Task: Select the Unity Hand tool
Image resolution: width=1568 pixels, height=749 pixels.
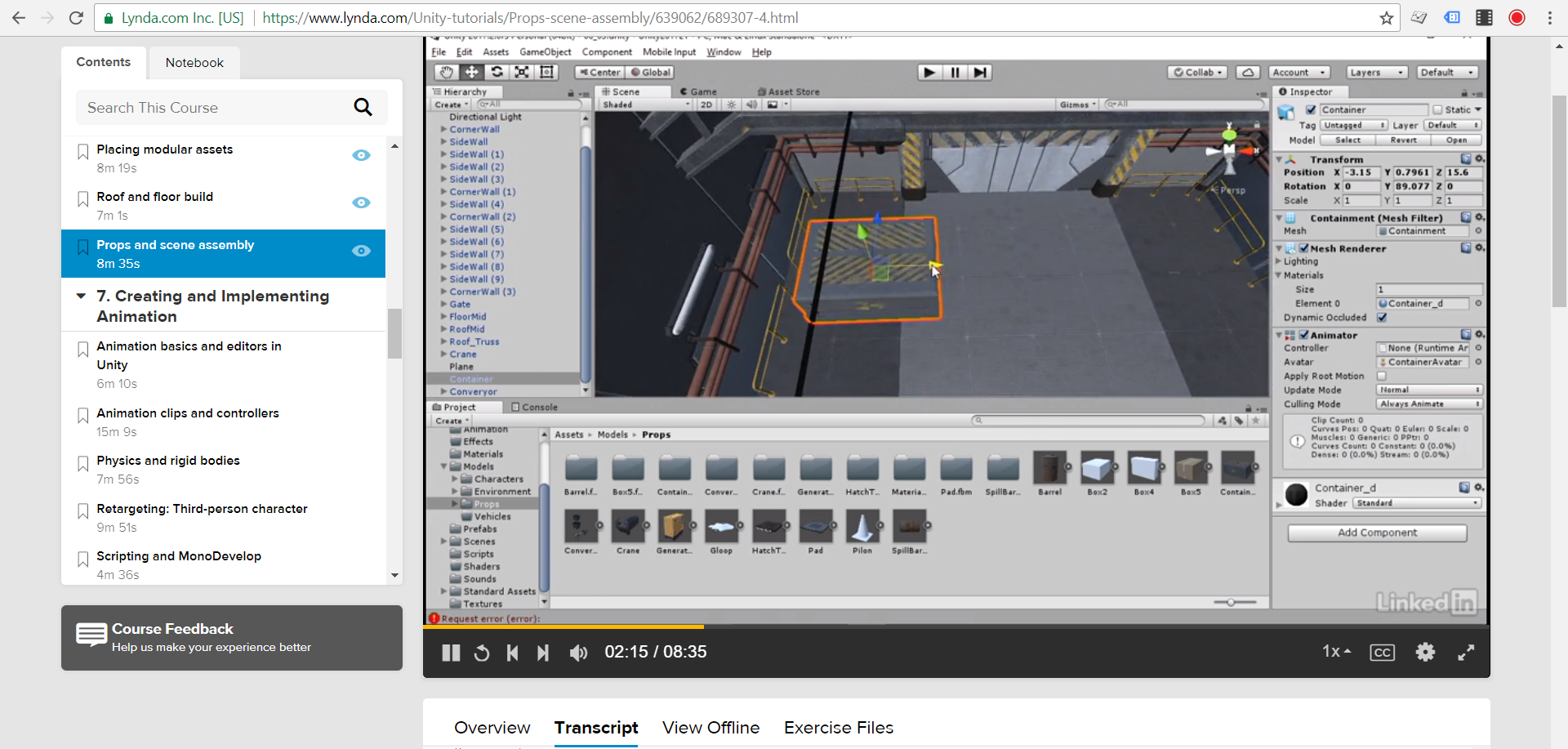Action: coord(447,73)
